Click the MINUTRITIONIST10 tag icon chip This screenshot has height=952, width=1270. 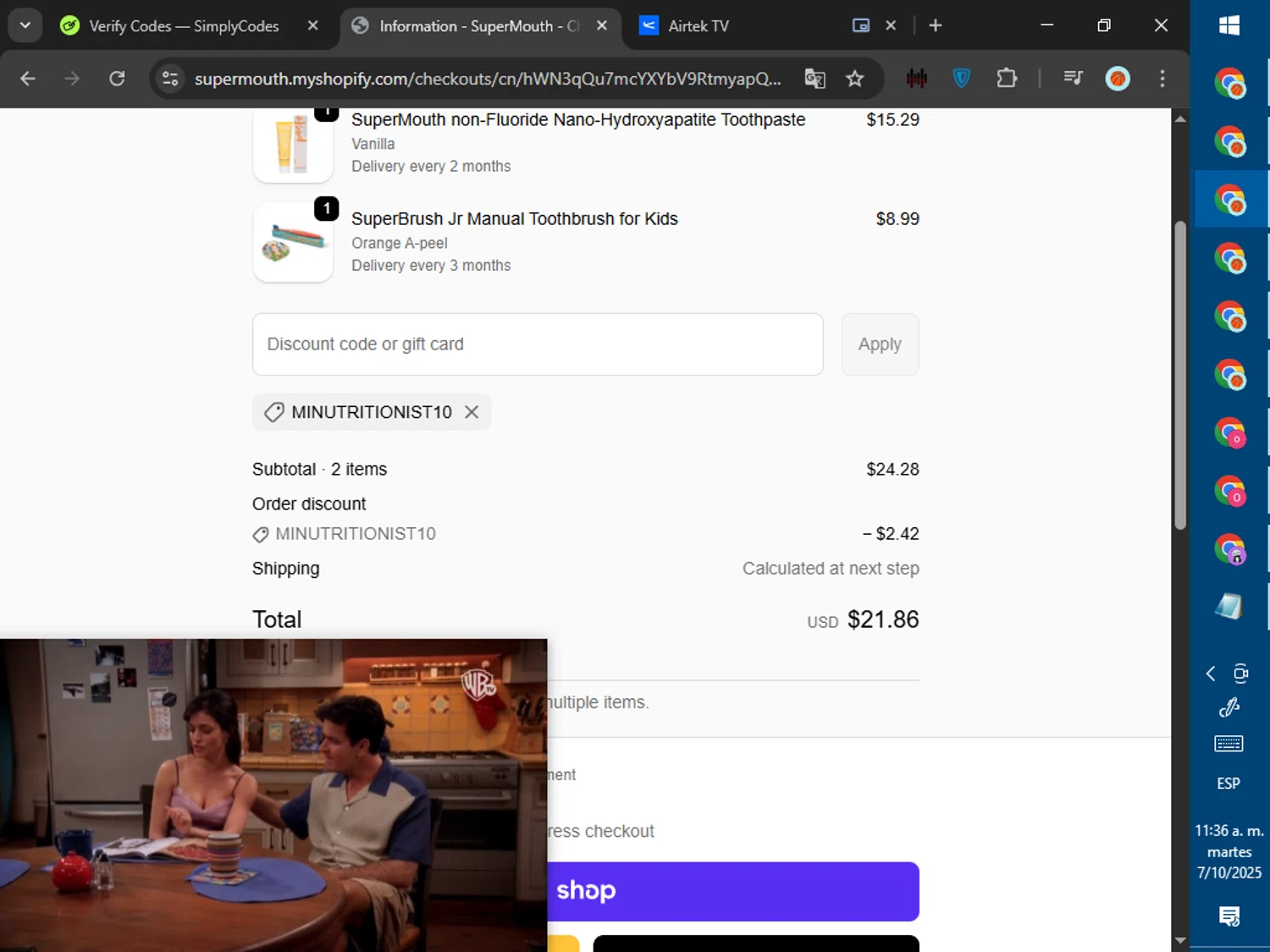(x=372, y=412)
